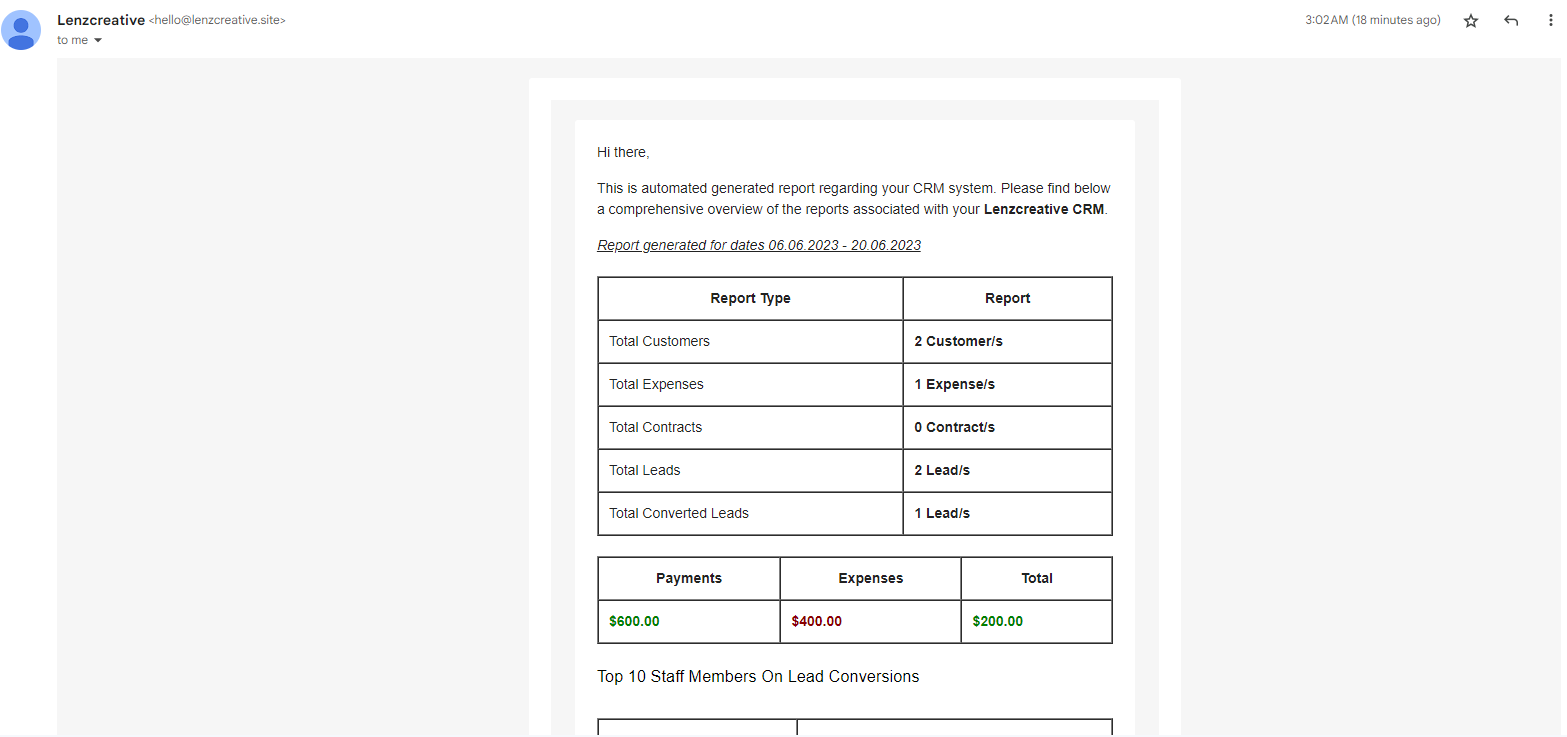Open the "Report generated for dates" link
The width and height of the screenshot is (1567, 737).
point(758,245)
